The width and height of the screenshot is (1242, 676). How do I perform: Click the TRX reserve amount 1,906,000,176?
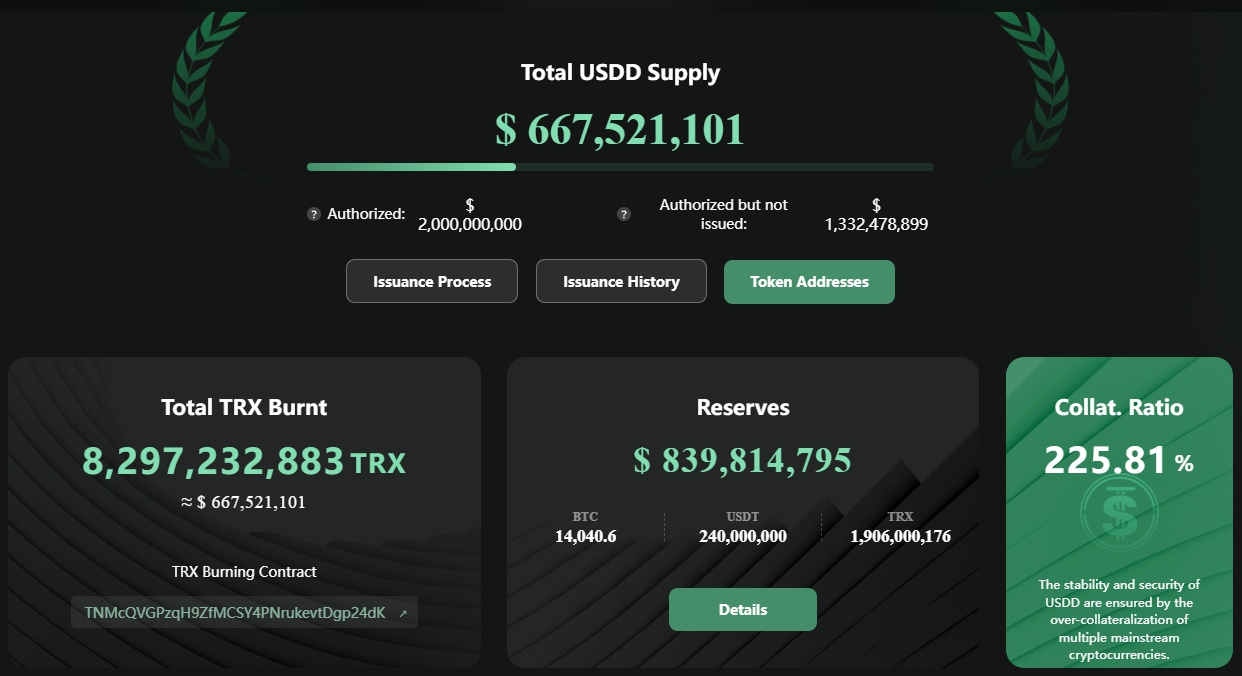pos(900,536)
